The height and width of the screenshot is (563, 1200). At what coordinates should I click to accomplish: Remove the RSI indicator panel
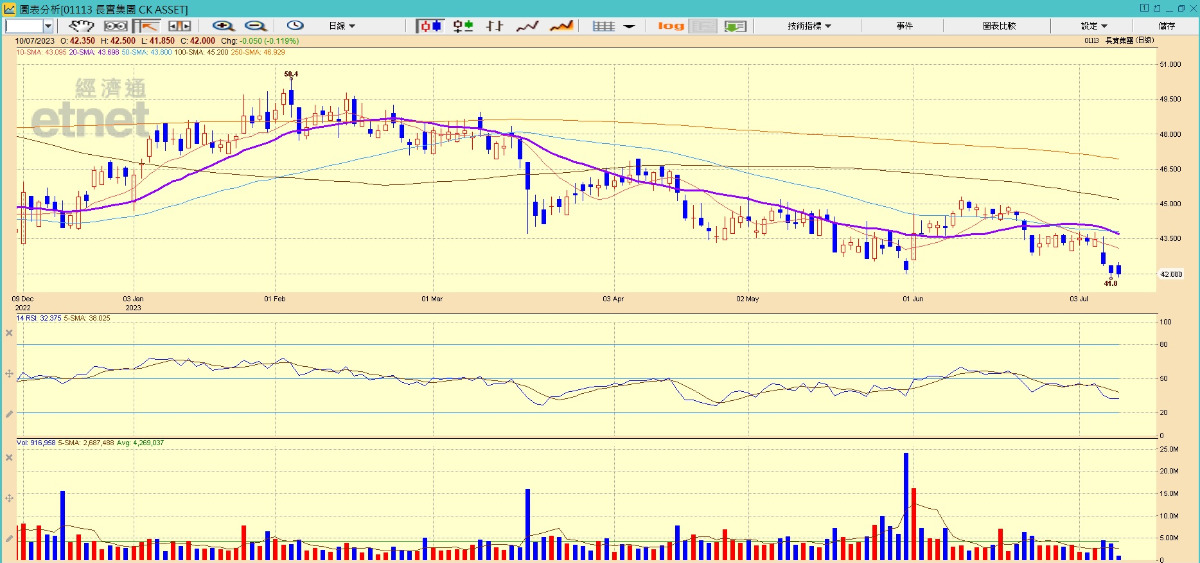(x=9, y=331)
